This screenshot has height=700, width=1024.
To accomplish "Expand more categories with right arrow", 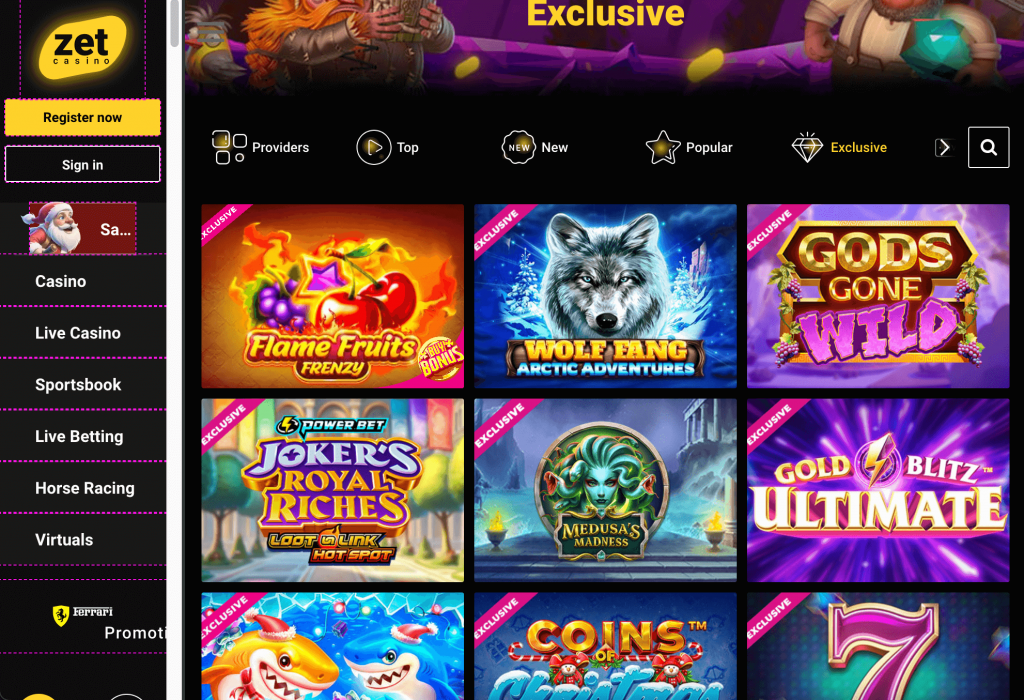I will click(x=944, y=148).
